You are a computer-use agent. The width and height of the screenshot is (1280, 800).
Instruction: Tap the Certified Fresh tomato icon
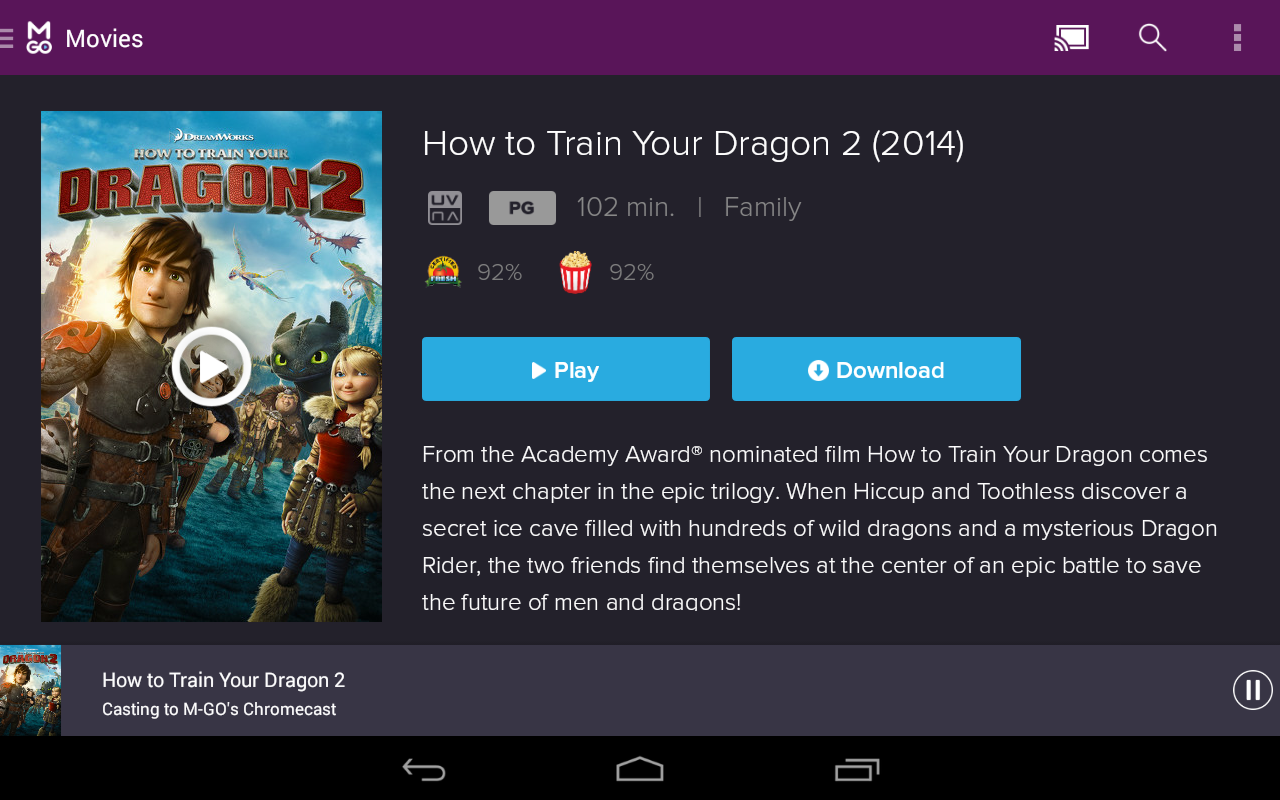pos(444,272)
